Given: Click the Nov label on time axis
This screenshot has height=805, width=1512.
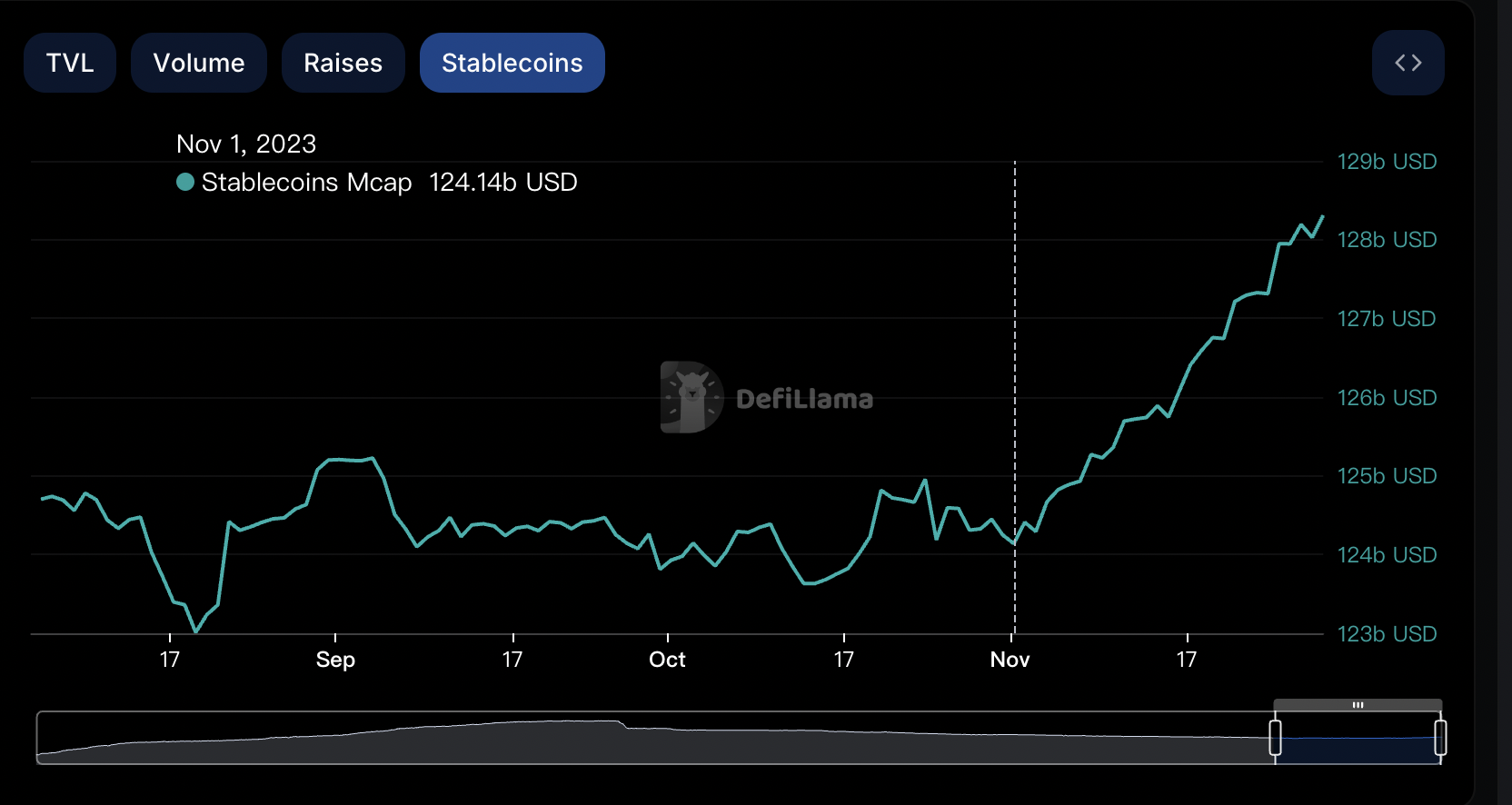Looking at the screenshot, I should (1010, 660).
